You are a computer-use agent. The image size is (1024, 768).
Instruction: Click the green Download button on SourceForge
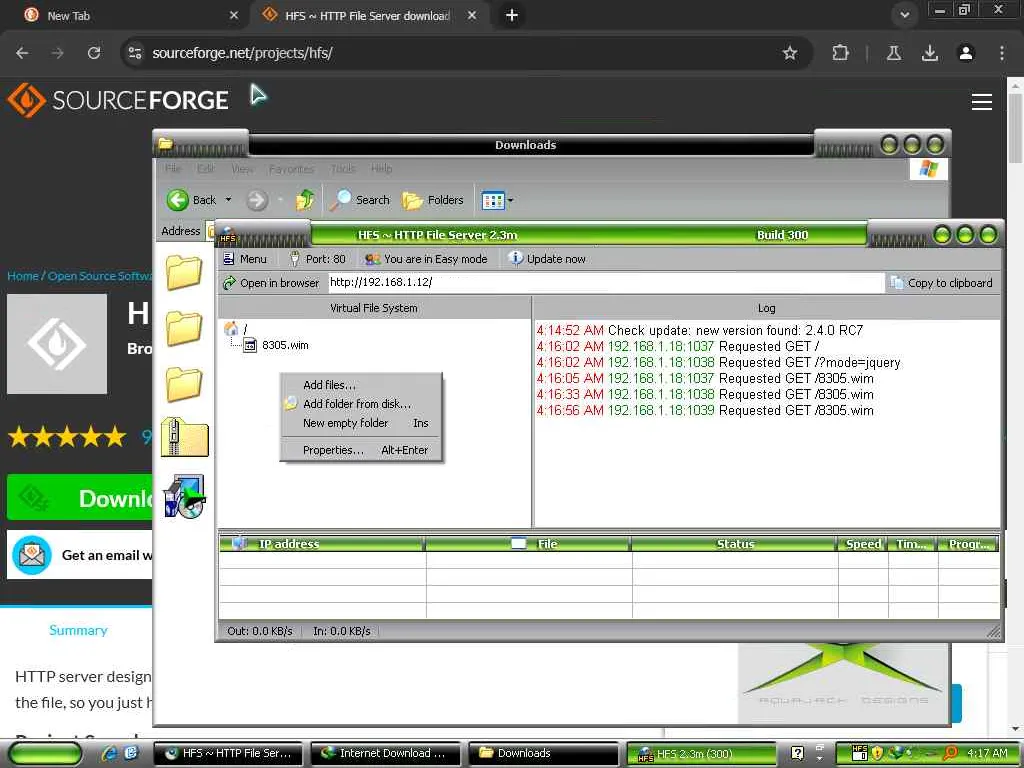click(x=80, y=498)
